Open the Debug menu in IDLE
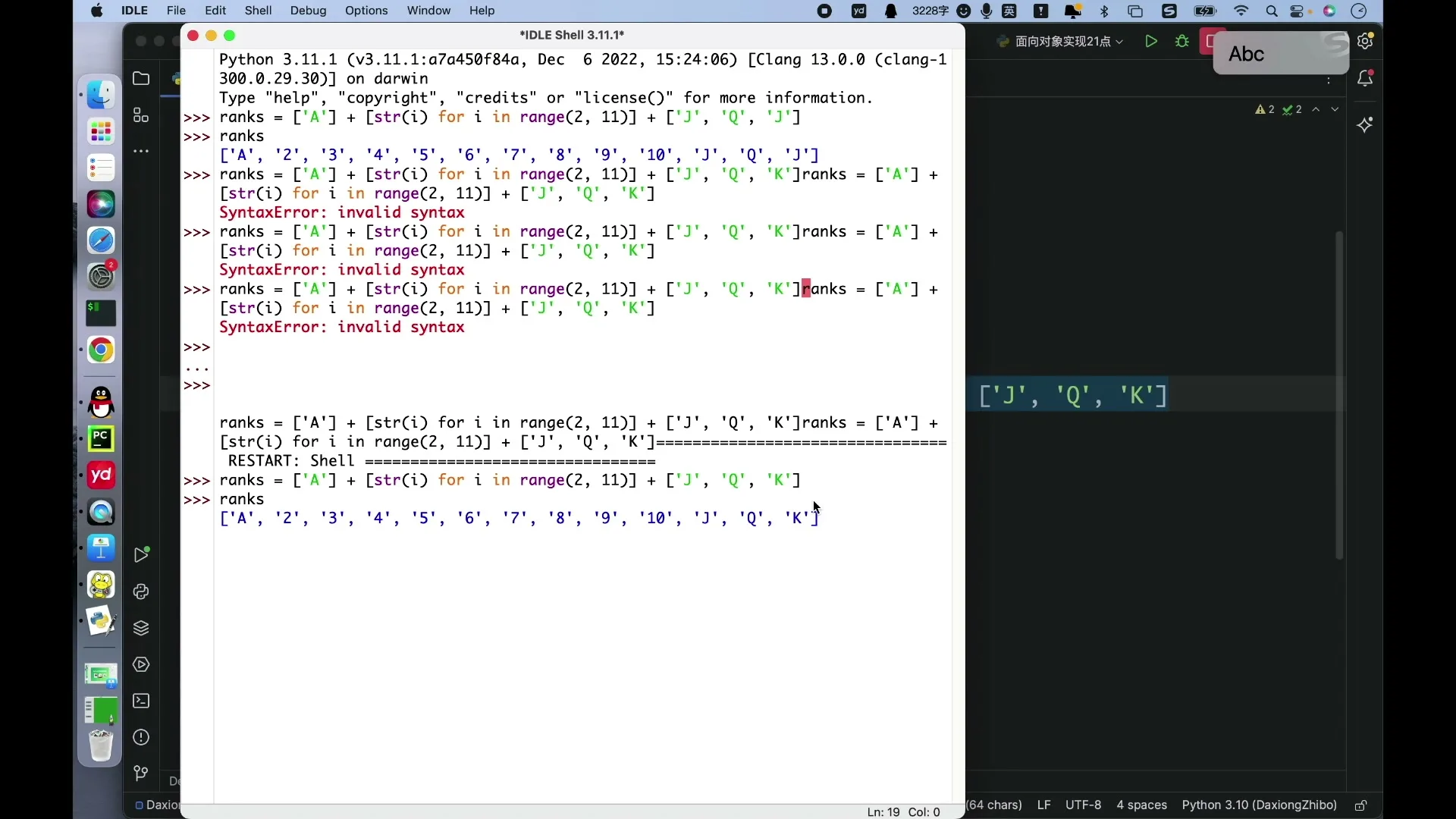The height and width of the screenshot is (819, 1456). [308, 11]
